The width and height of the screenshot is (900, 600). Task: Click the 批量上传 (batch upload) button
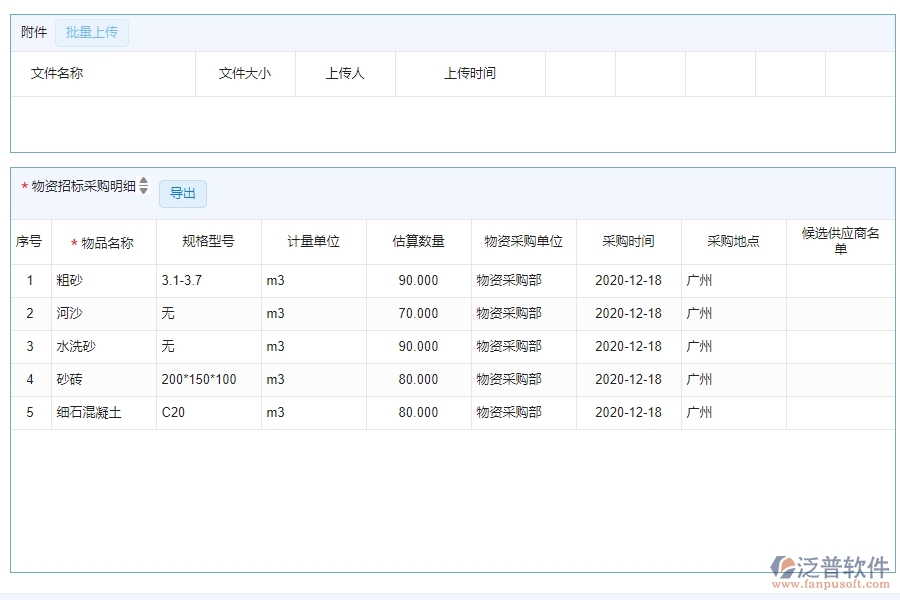coord(91,32)
